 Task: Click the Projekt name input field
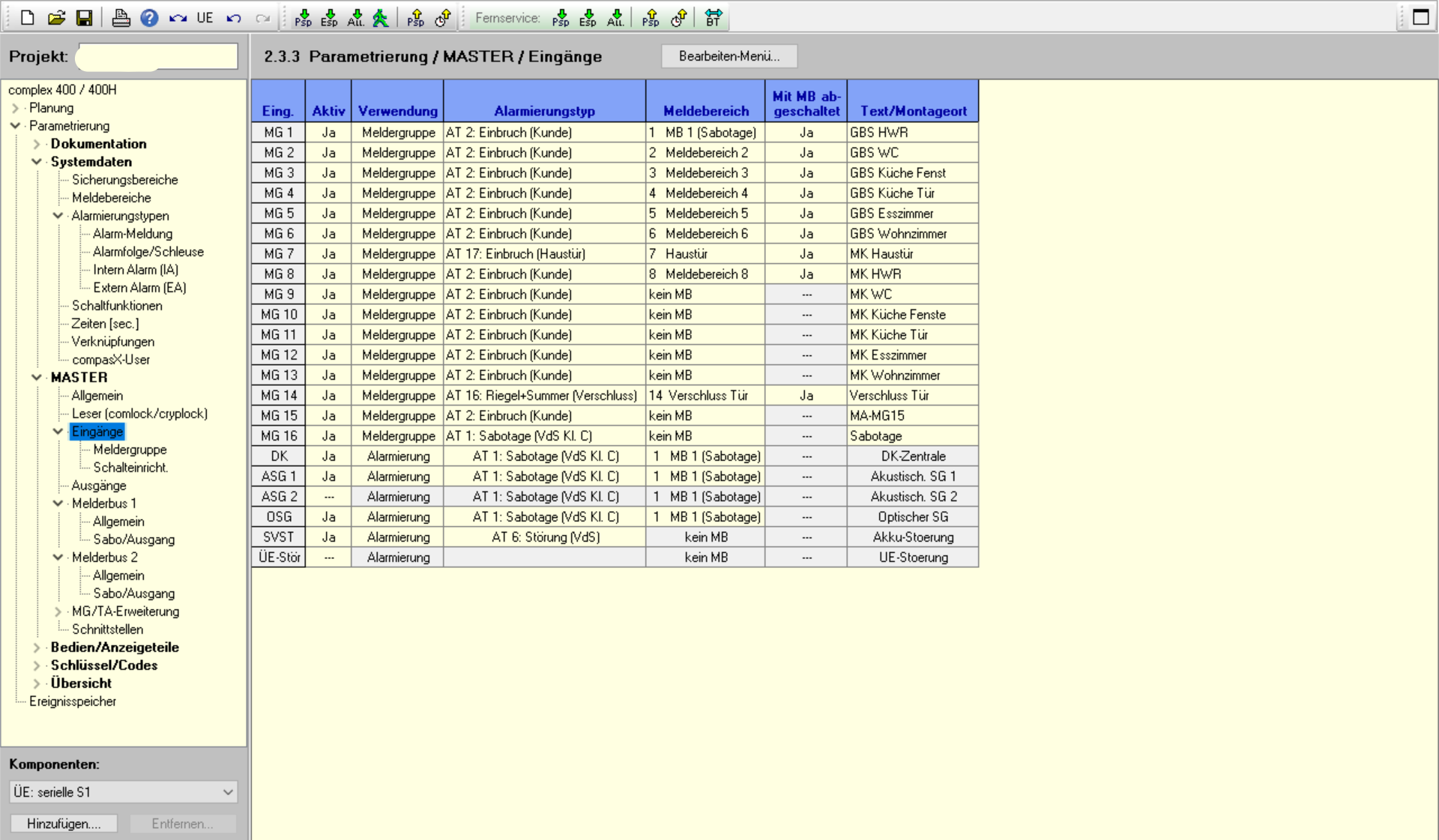pyautogui.click(x=157, y=56)
